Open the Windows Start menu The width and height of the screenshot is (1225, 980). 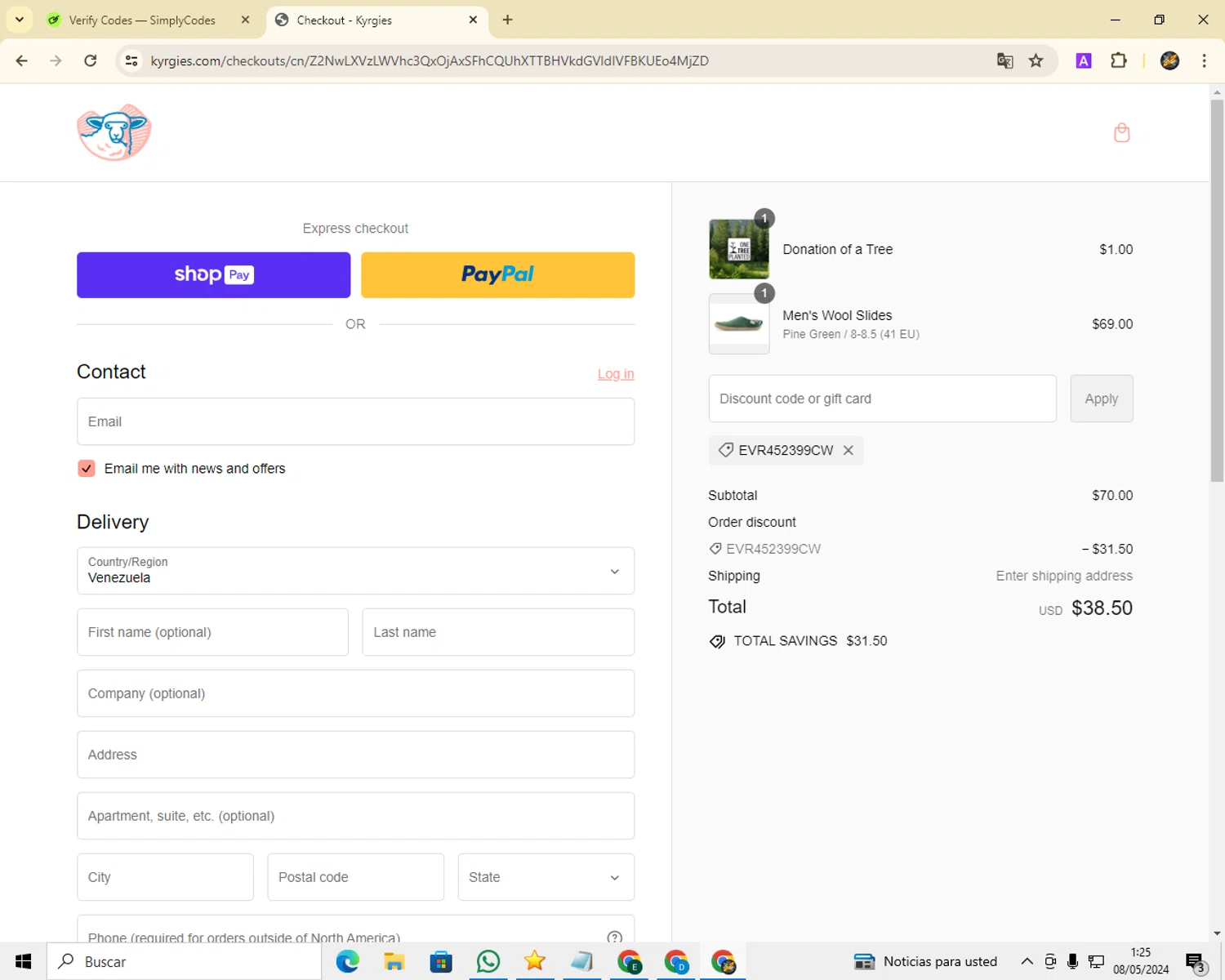23,961
